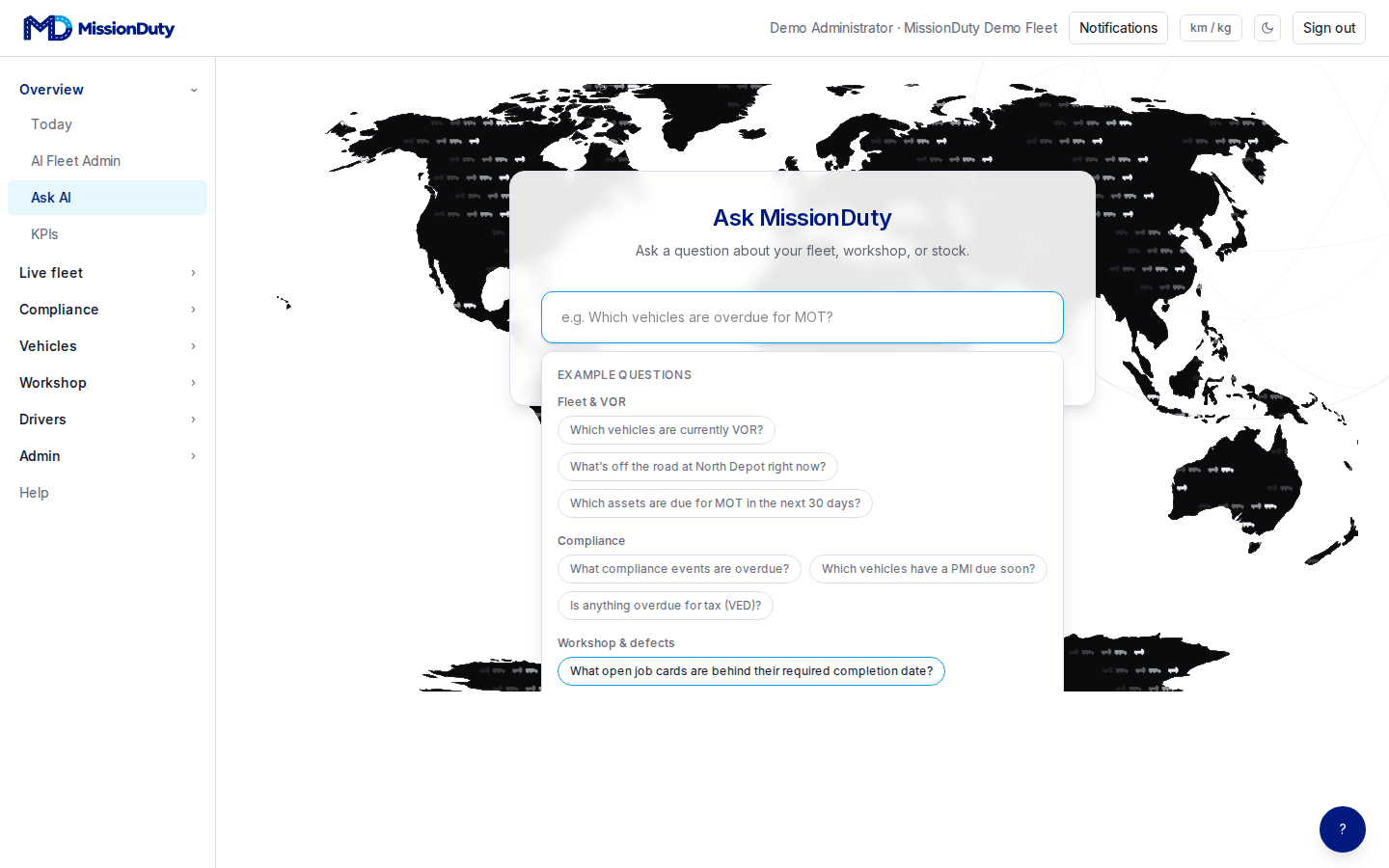
Task: Collapse the Overview section
Action: pos(107,90)
